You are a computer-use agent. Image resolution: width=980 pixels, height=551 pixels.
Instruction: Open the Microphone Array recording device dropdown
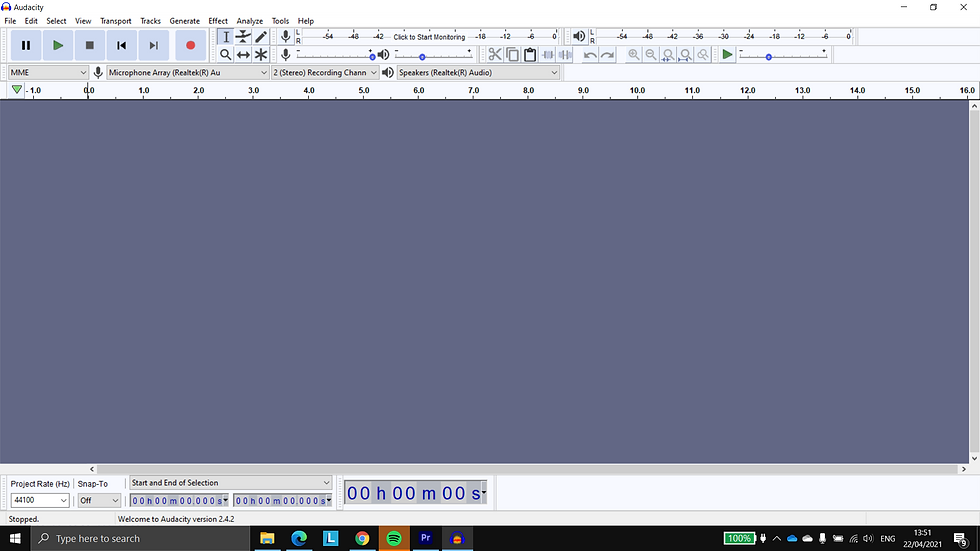click(x=188, y=72)
